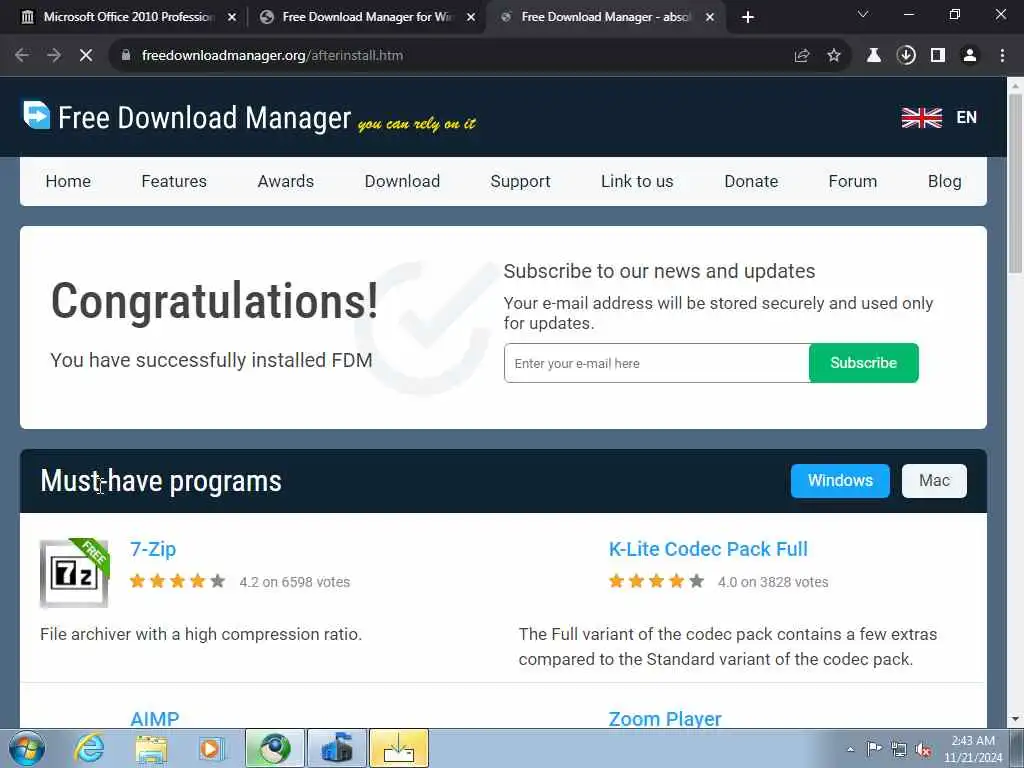Click the 7-Zip program icon
Image resolution: width=1024 pixels, height=768 pixels.
(74, 573)
